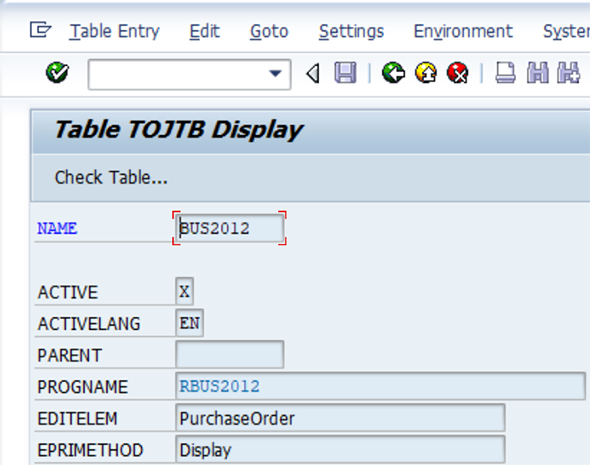
Task: Click the yellow Exit arrow icon
Action: click(426, 73)
